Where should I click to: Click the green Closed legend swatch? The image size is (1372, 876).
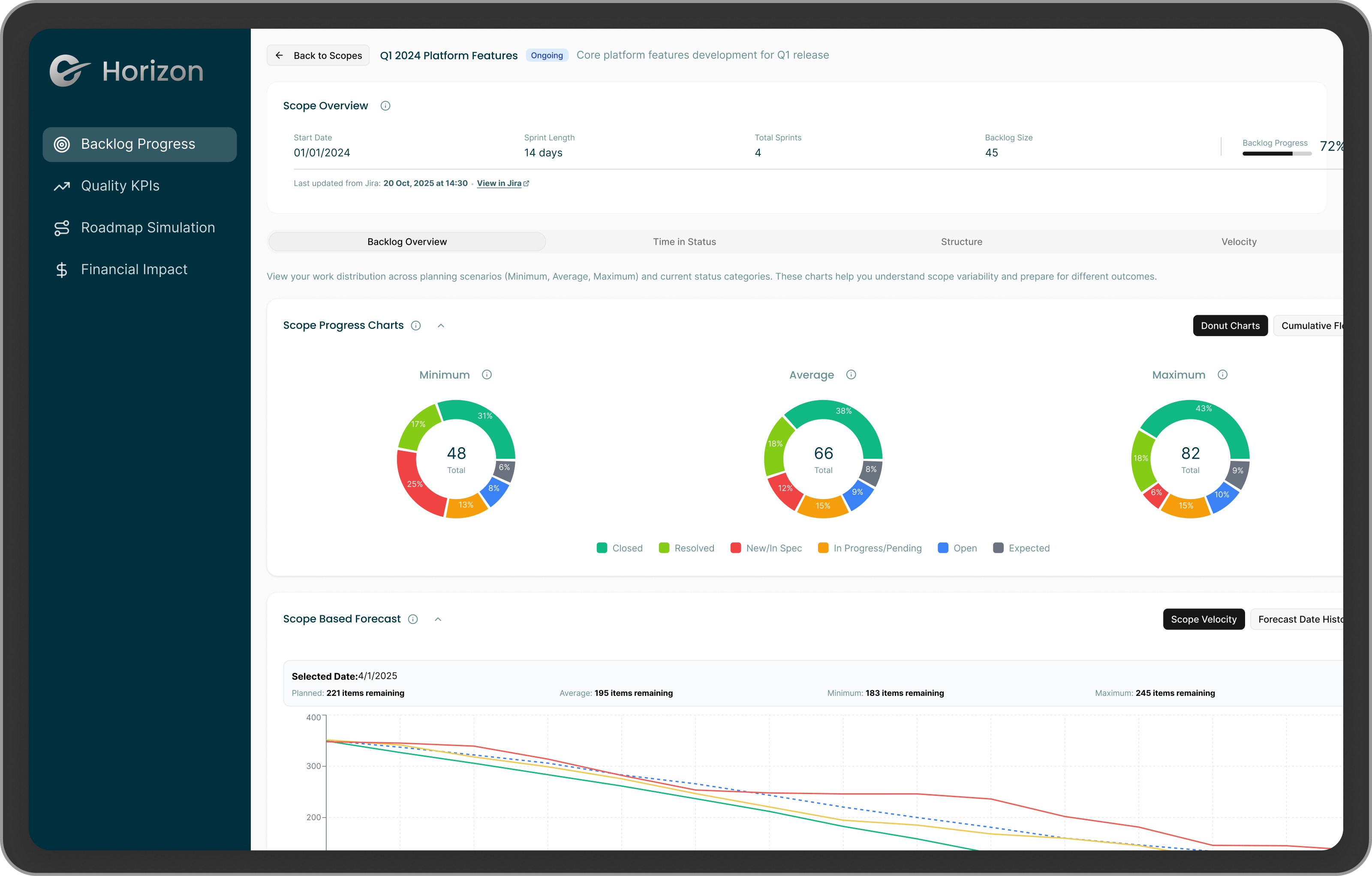(x=602, y=548)
